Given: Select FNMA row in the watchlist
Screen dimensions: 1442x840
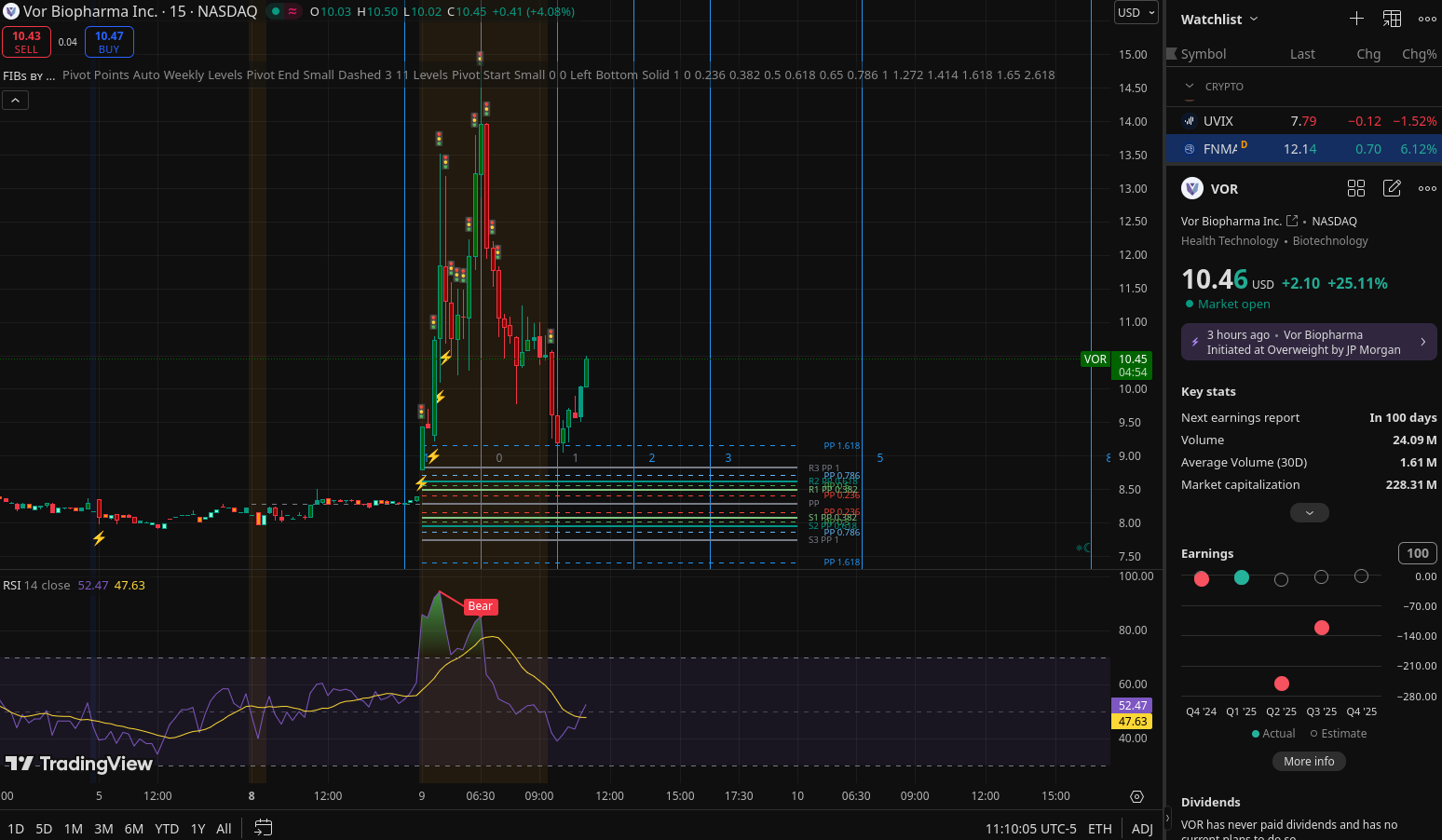Looking at the screenshot, I should (1303, 149).
